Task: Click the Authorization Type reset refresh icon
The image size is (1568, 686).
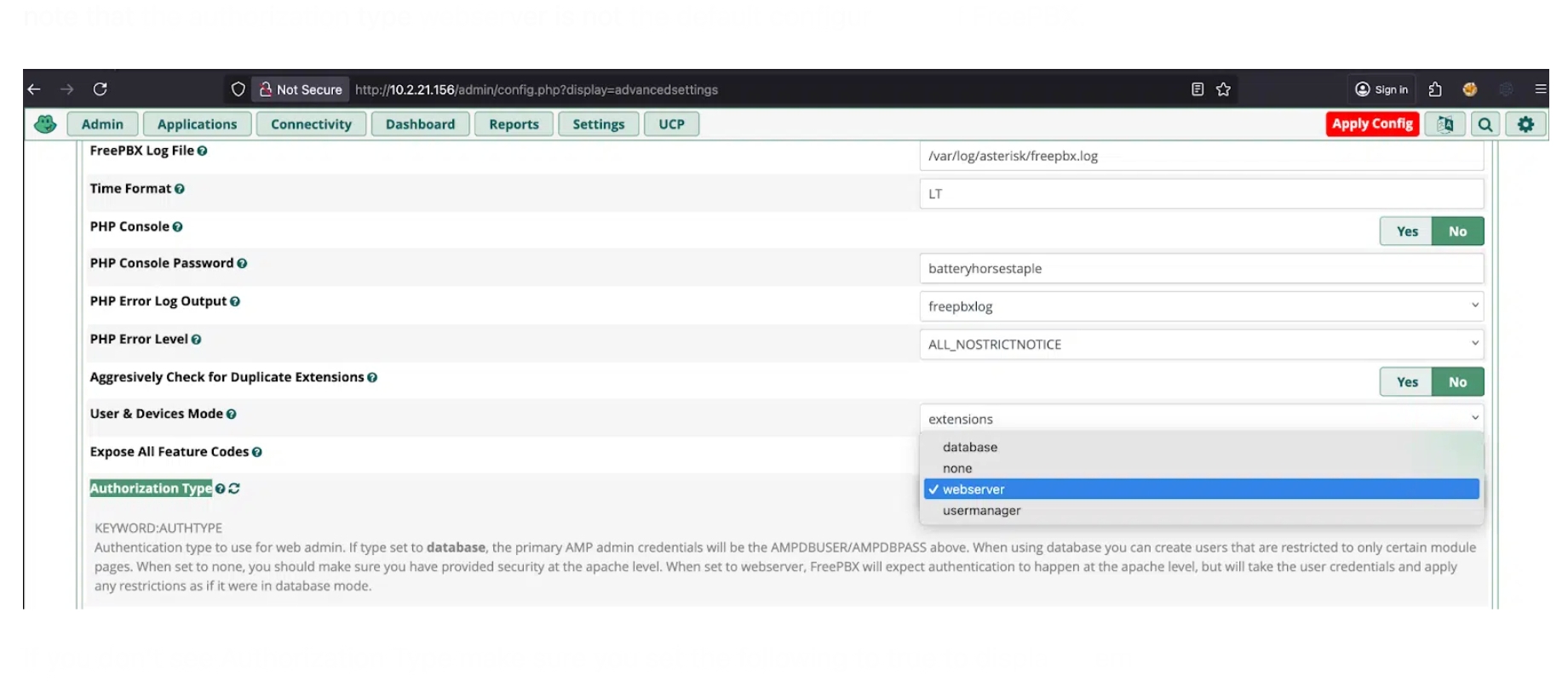Action: (234, 489)
